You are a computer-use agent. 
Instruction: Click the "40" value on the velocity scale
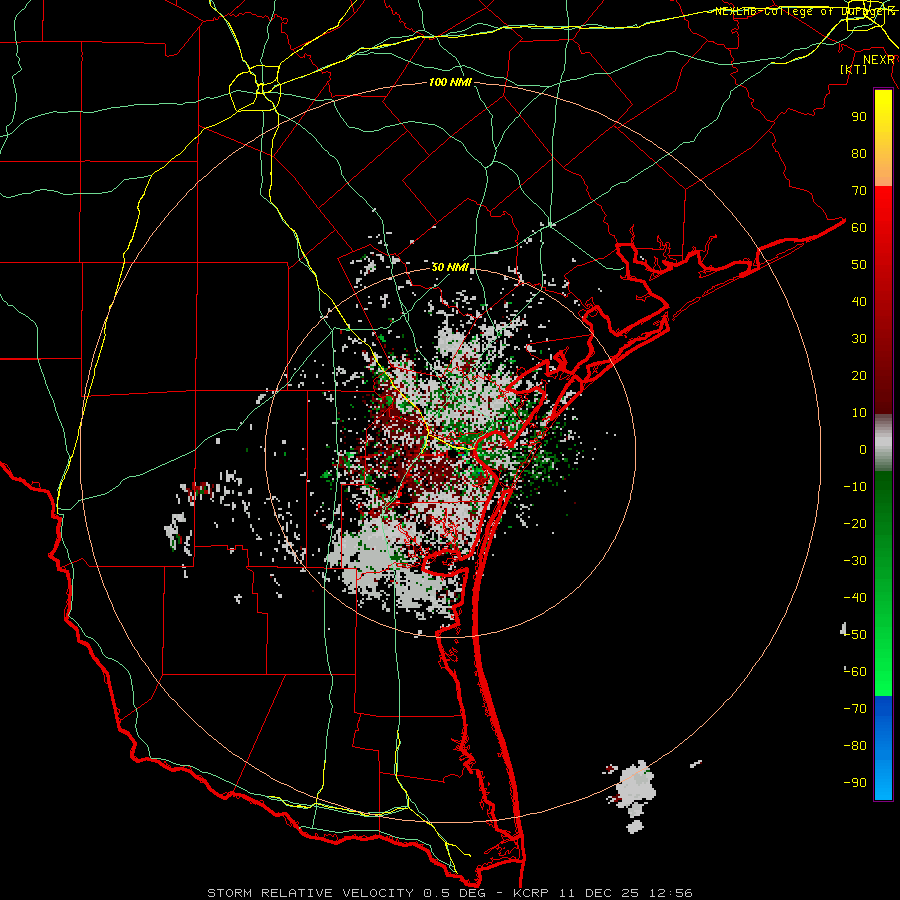click(859, 302)
